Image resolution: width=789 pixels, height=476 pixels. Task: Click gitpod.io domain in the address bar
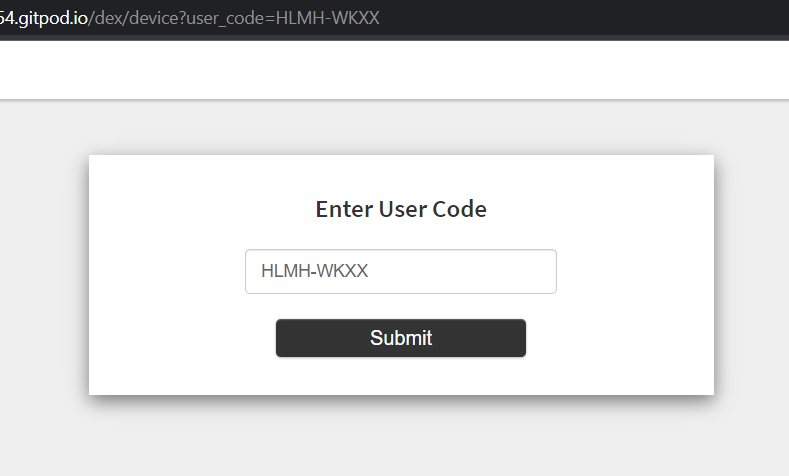(48, 19)
